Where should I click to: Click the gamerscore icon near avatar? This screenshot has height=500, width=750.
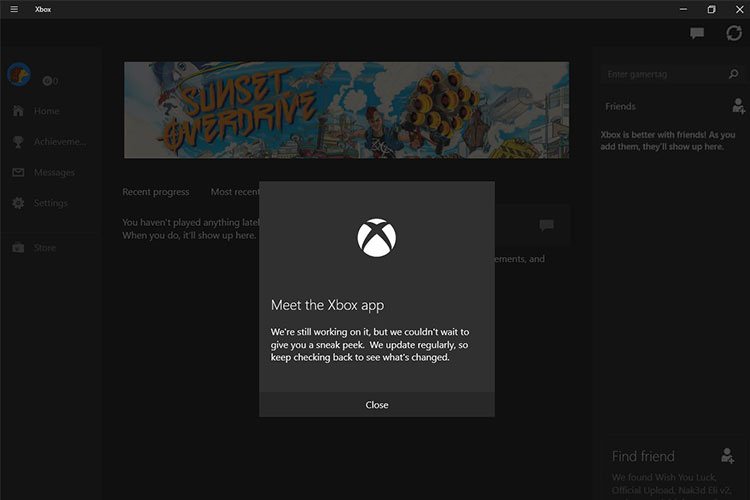tap(47, 81)
